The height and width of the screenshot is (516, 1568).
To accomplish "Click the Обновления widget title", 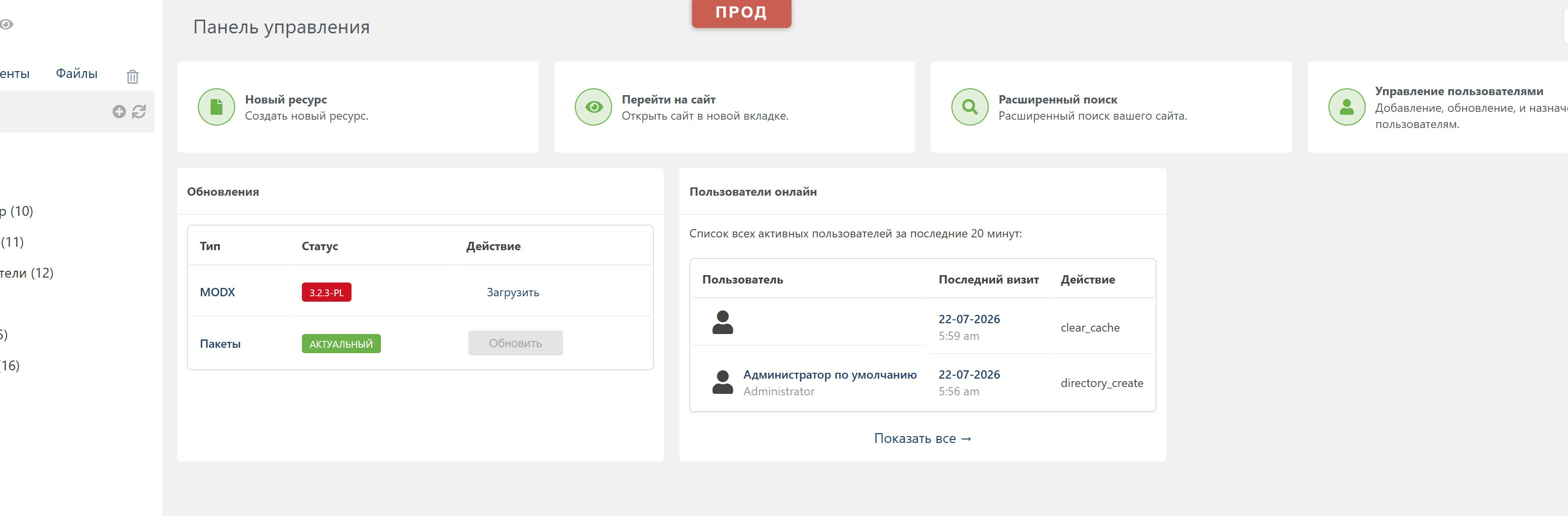I will coord(223,192).
